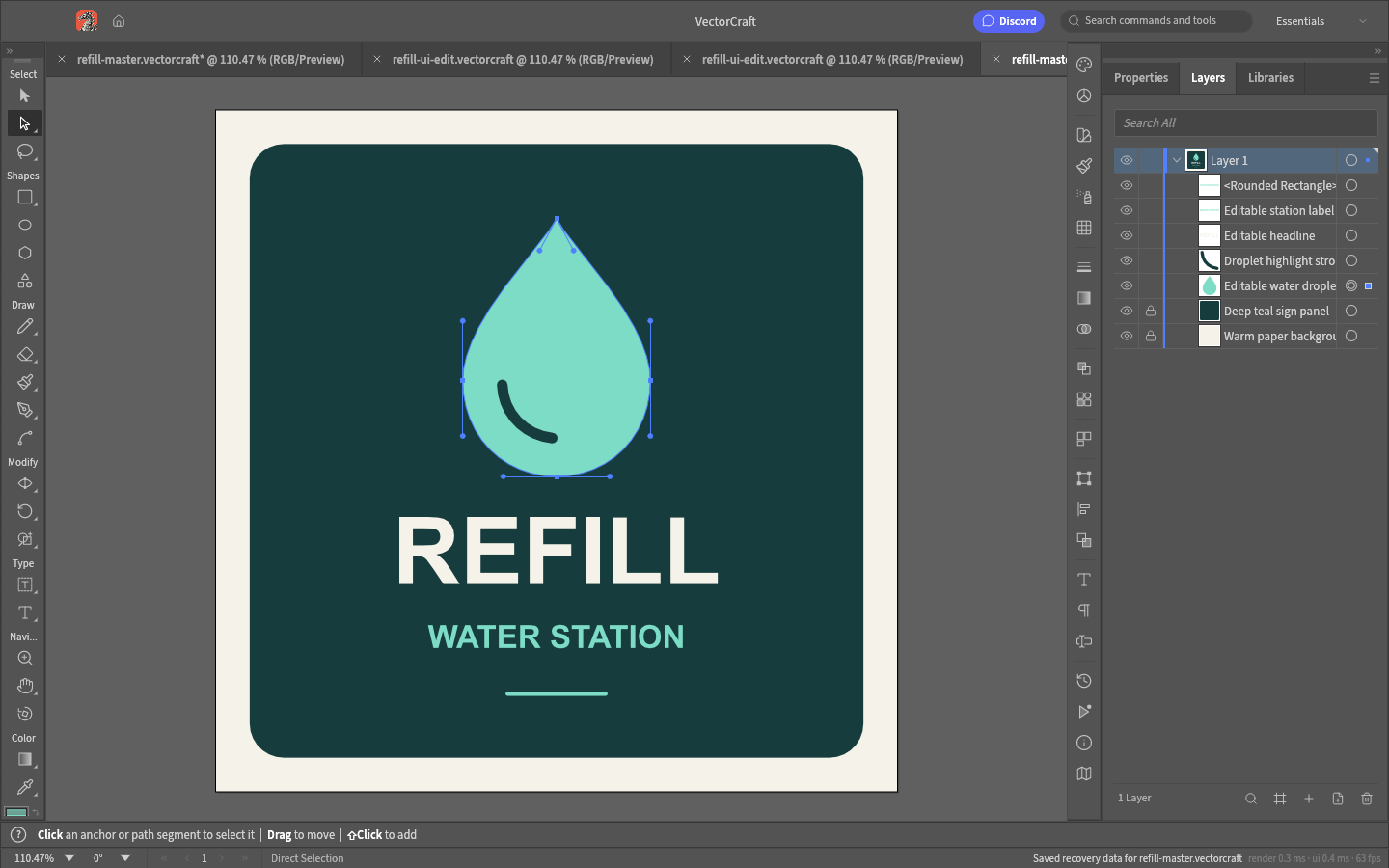
Task: Select the Type tool
Action: [25, 613]
